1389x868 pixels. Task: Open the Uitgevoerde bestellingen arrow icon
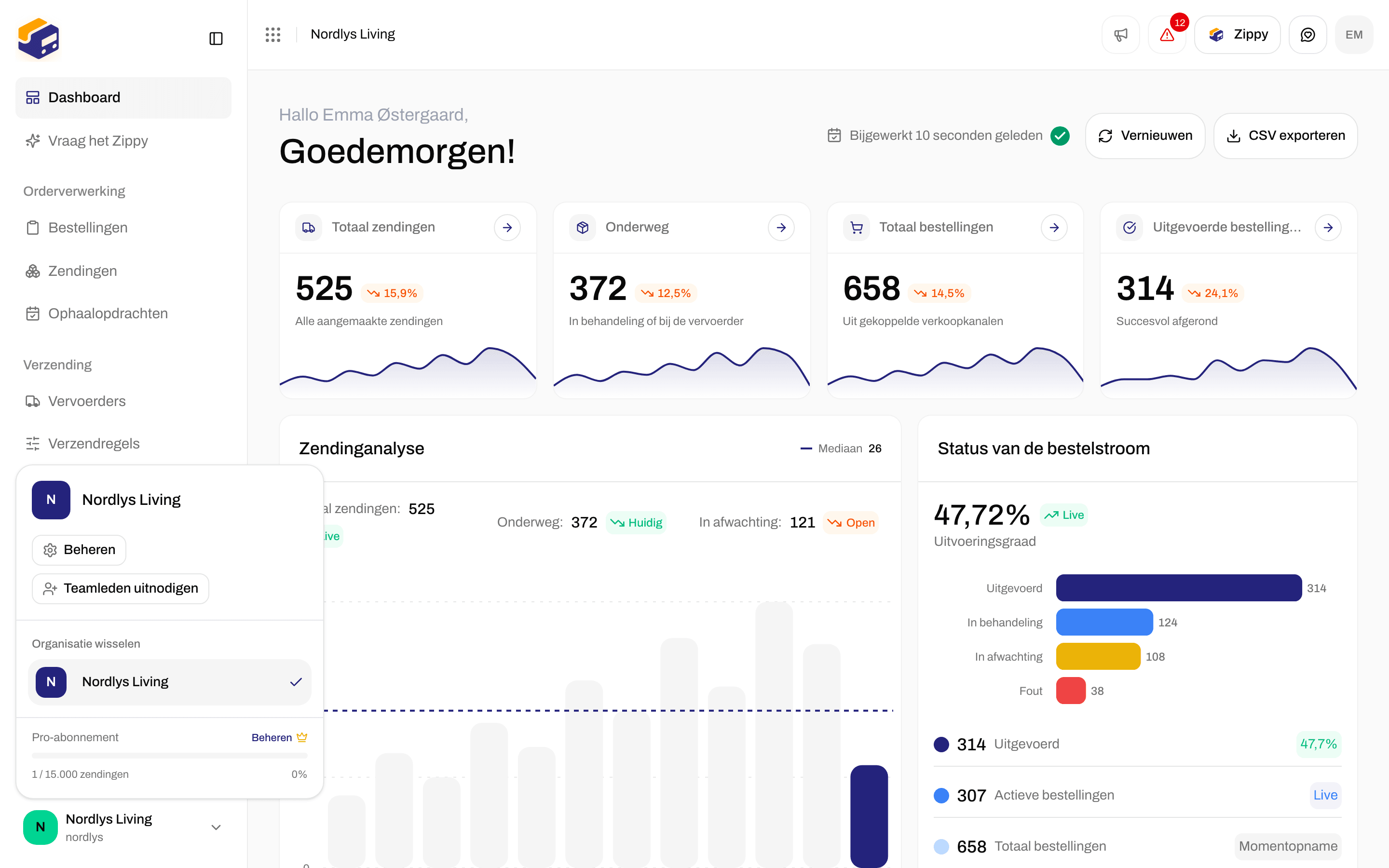tap(1328, 227)
